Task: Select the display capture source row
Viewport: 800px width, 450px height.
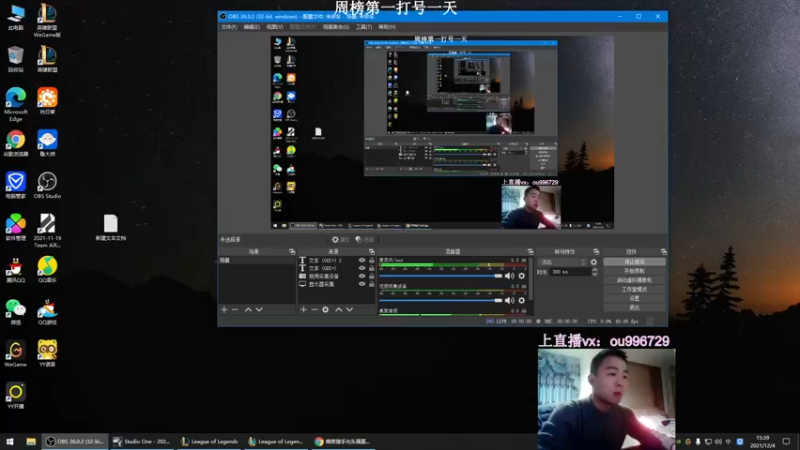Action: [337, 284]
